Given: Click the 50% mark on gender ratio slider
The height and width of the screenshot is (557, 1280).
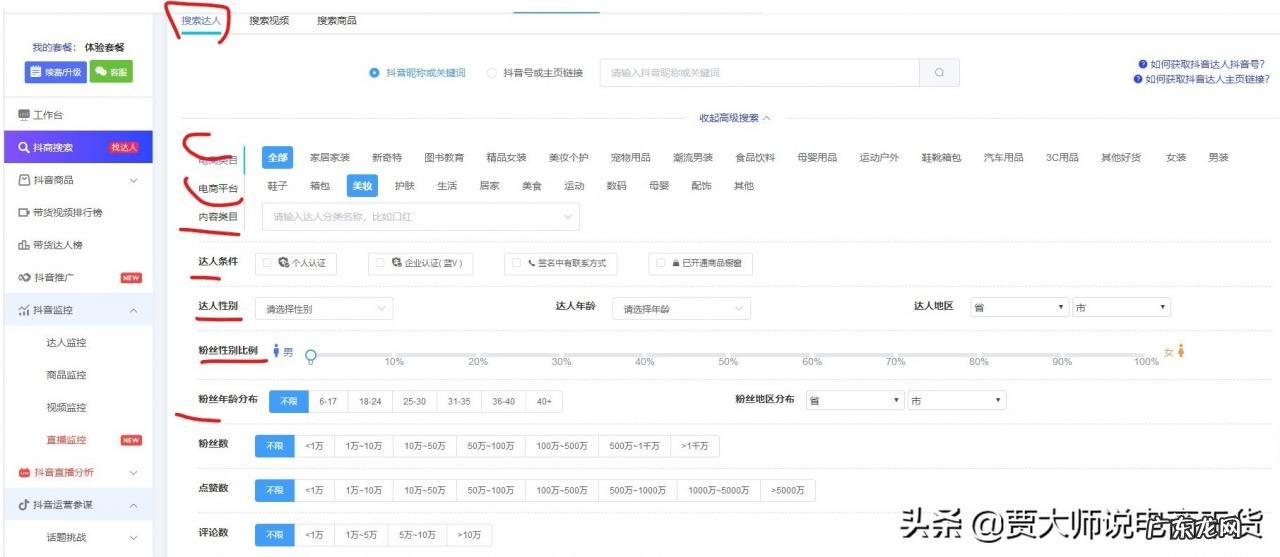Looking at the screenshot, I should click(728, 361).
